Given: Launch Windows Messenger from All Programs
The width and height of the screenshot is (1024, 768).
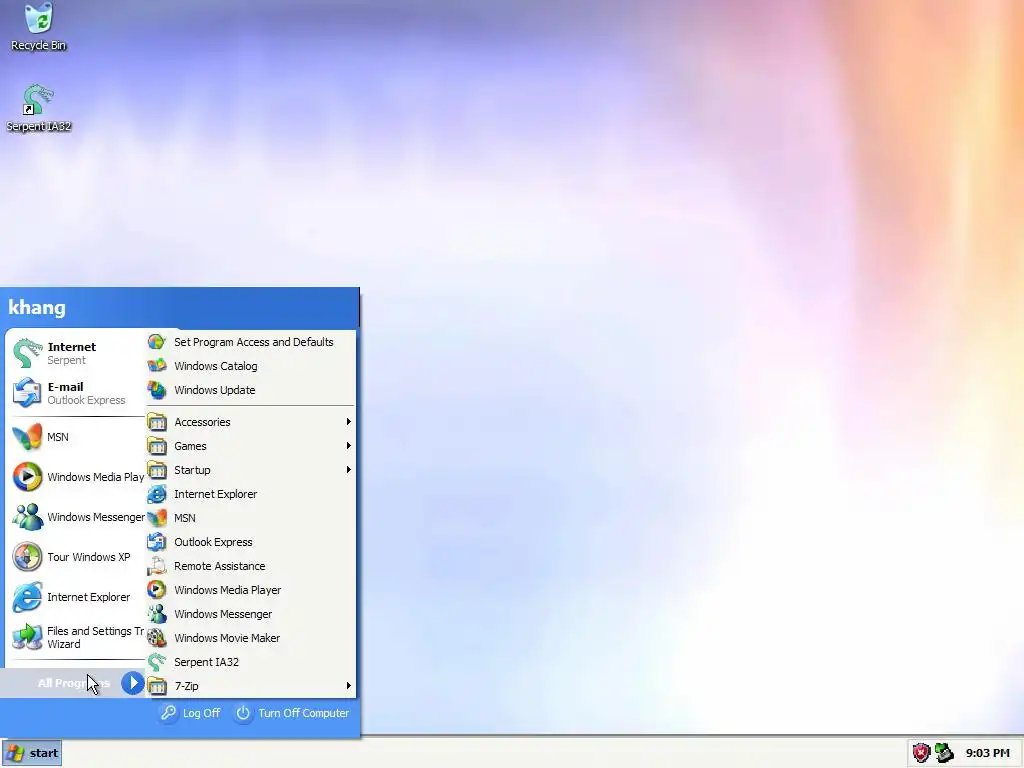Looking at the screenshot, I should (x=251, y=614).
